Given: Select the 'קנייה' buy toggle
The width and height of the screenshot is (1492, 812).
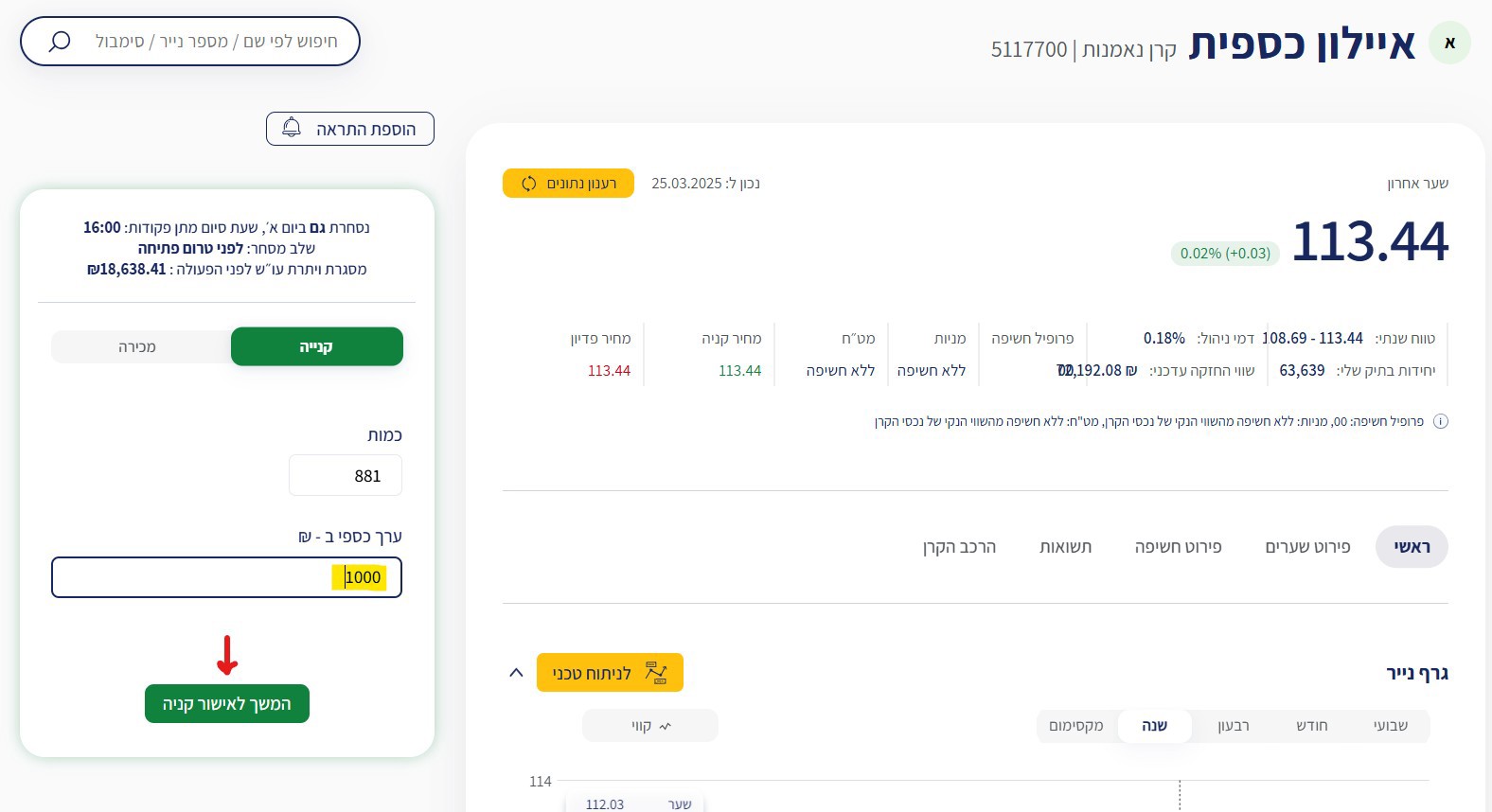Looking at the screenshot, I should 317,346.
